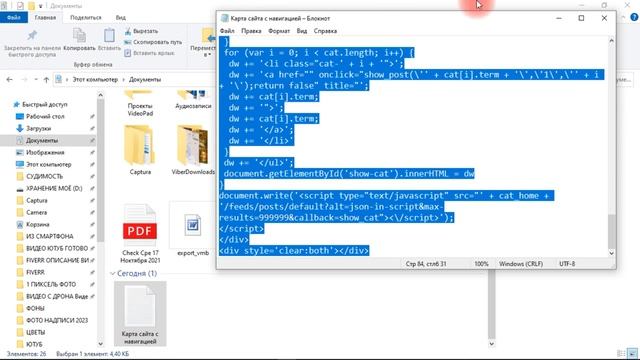Open the Формат menu in Notepad
This screenshot has width=640, height=360.
coord(279,31)
